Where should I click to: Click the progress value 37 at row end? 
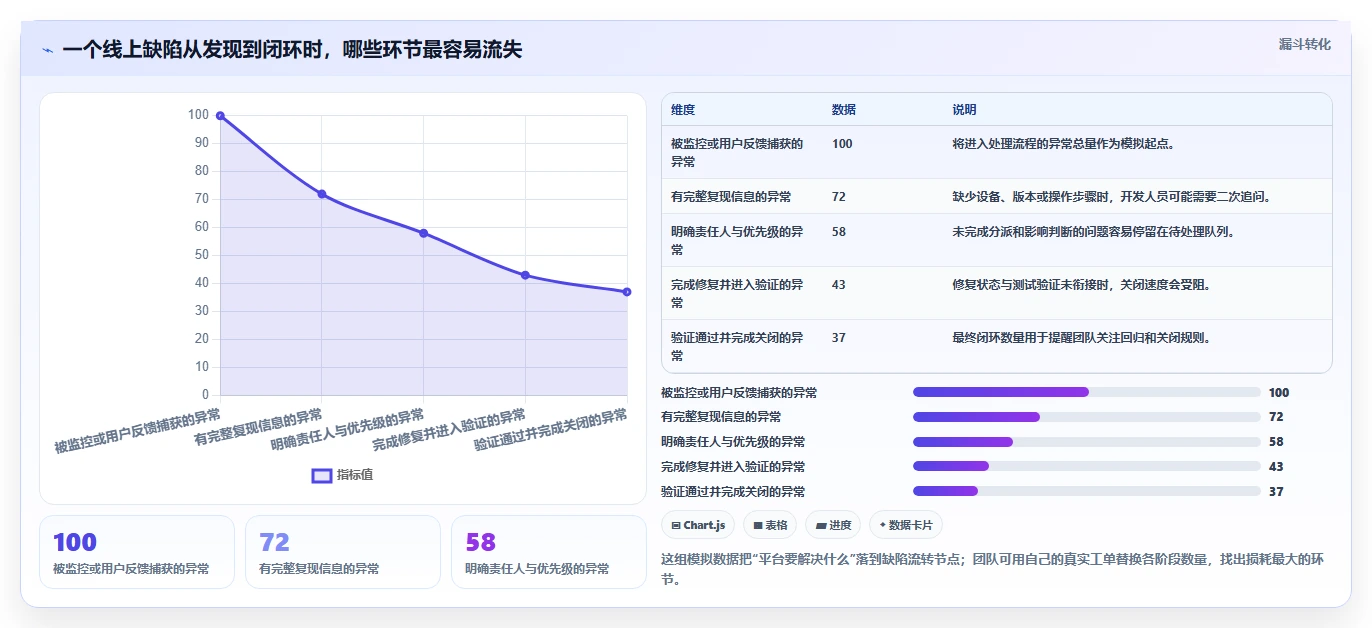click(1276, 492)
